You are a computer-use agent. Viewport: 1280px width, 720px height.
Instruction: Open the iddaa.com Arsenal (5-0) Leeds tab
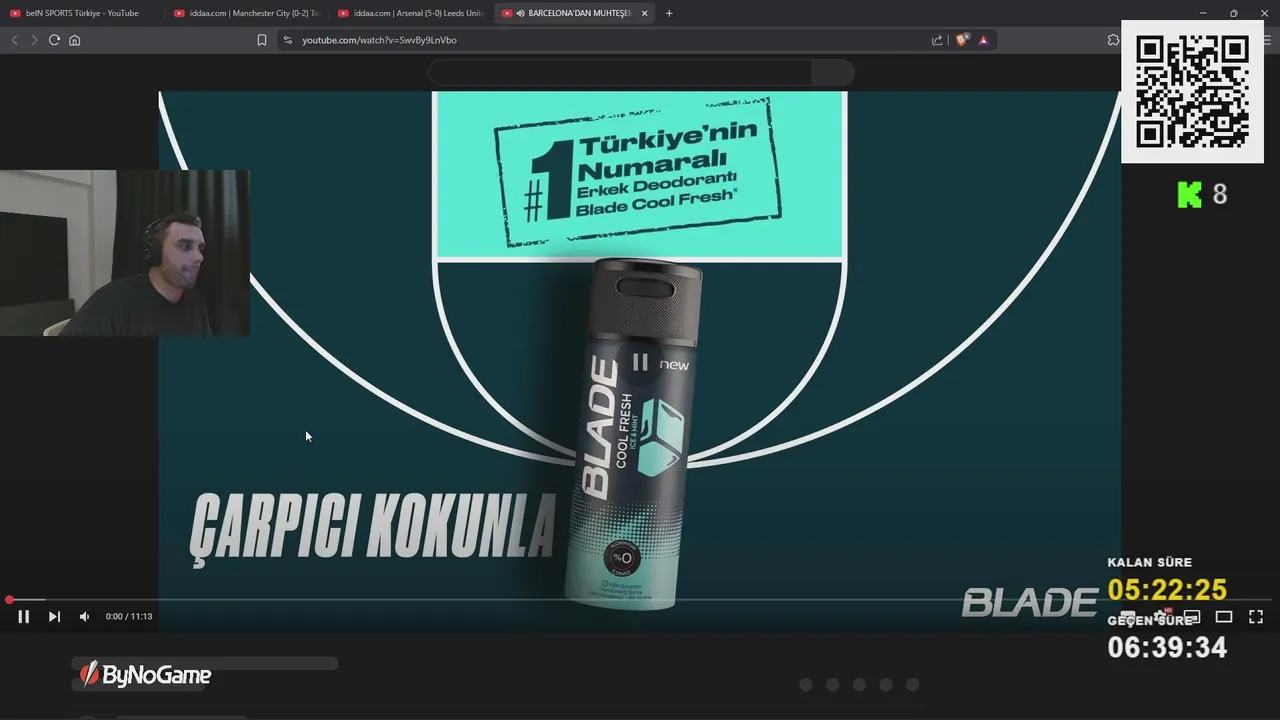click(410, 13)
